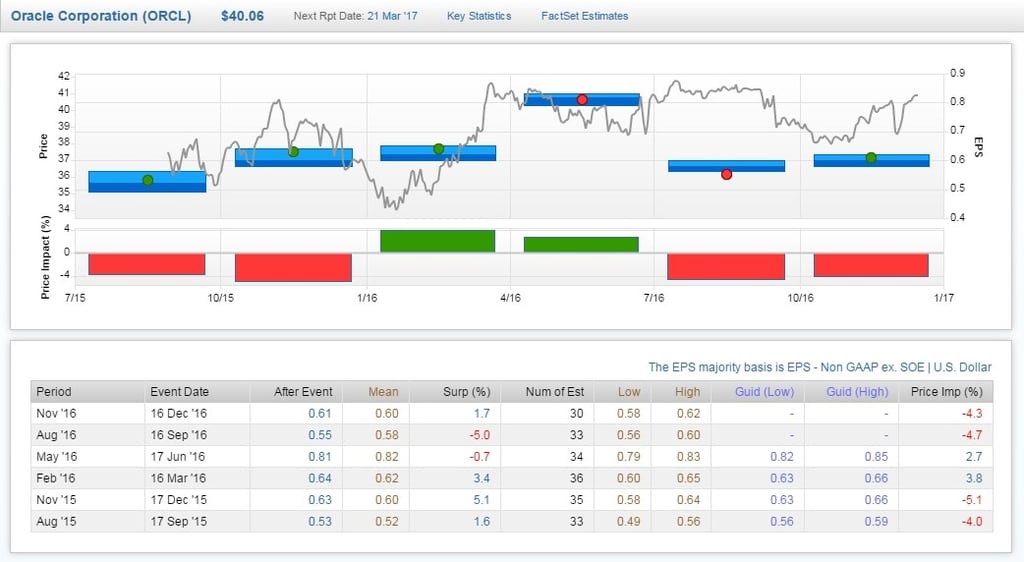Screen dimensions: 1024x562
Task: Click the blue estimate range bar after 7/16
Action: click(726, 166)
